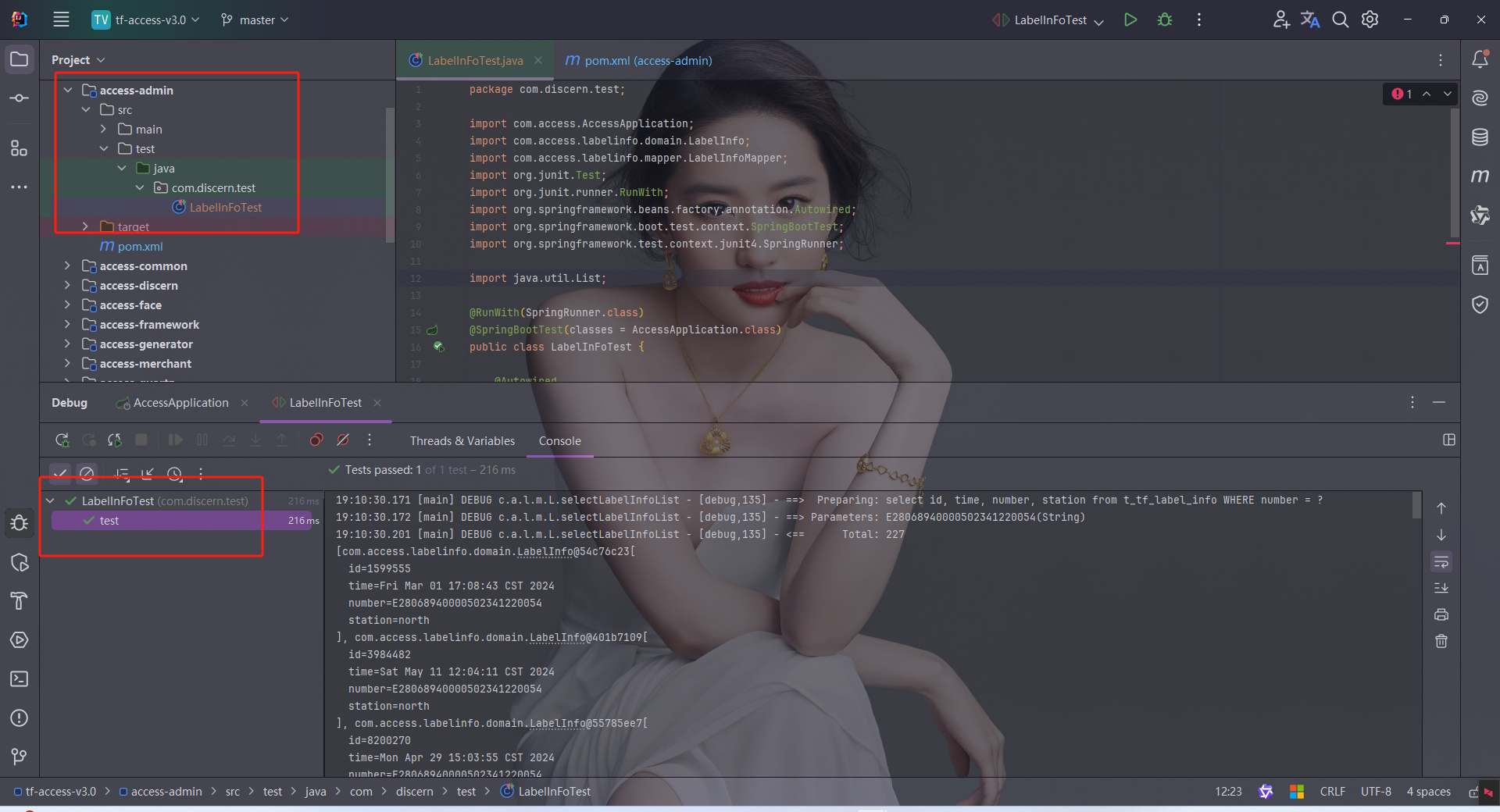Viewport: 1500px width, 812px height.
Task: Open the Database tool window
Action: click(x=1480, y=137)
